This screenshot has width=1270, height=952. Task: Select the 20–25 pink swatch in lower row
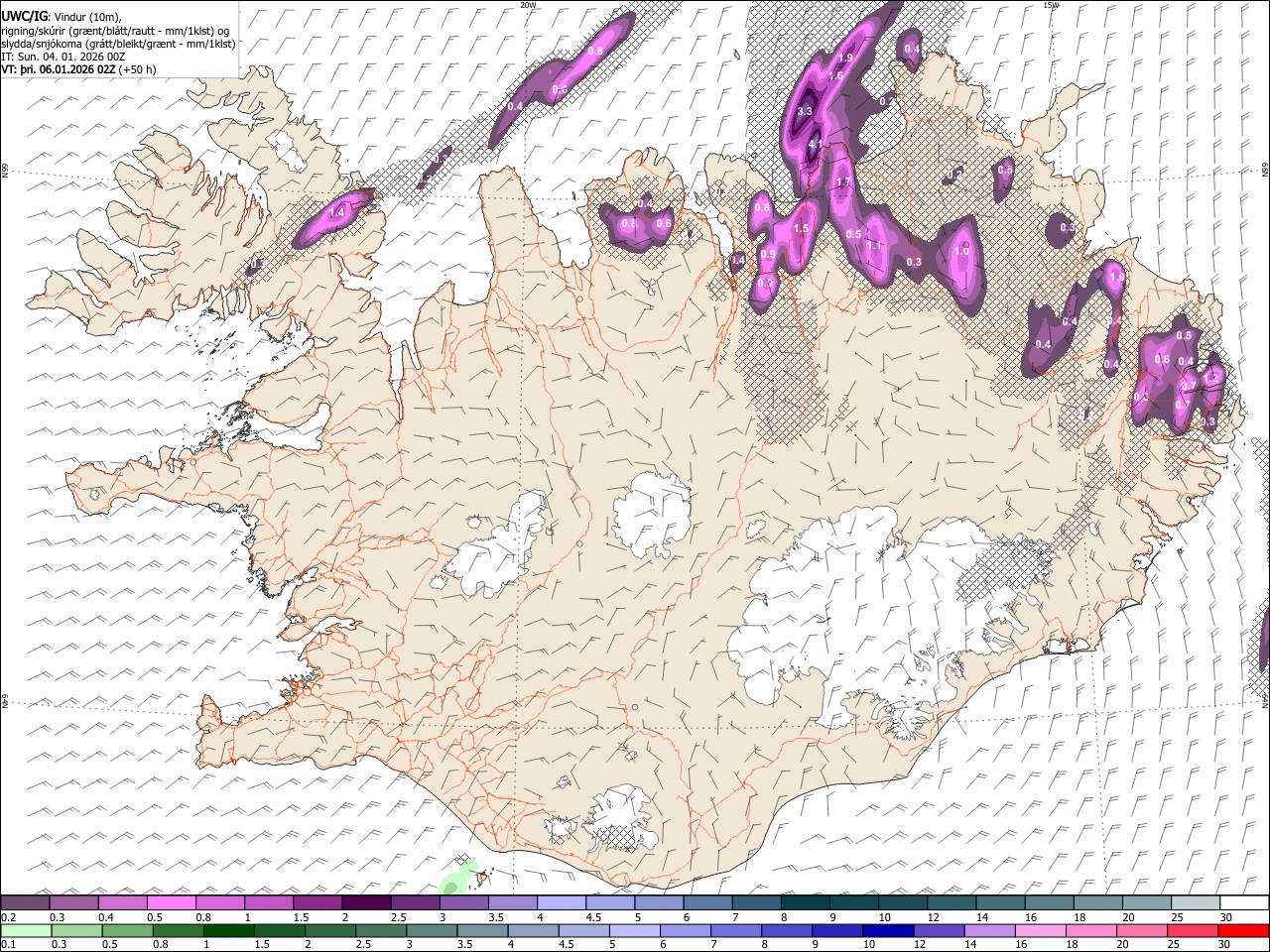tap(1142, 930)
